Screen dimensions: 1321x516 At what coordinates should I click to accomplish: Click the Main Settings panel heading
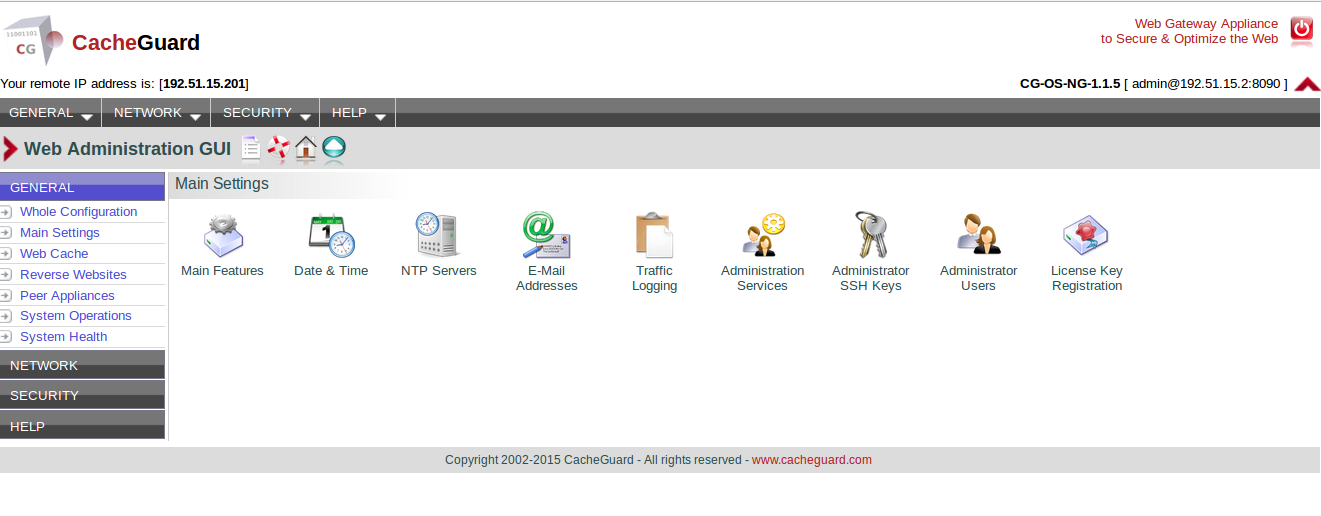coord(222,184)
